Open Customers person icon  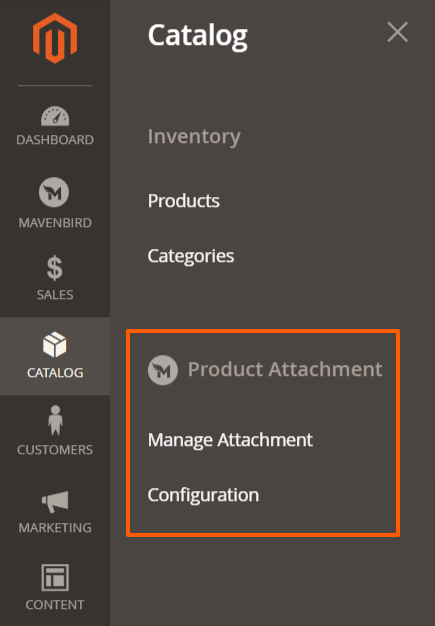click(55, 420)
